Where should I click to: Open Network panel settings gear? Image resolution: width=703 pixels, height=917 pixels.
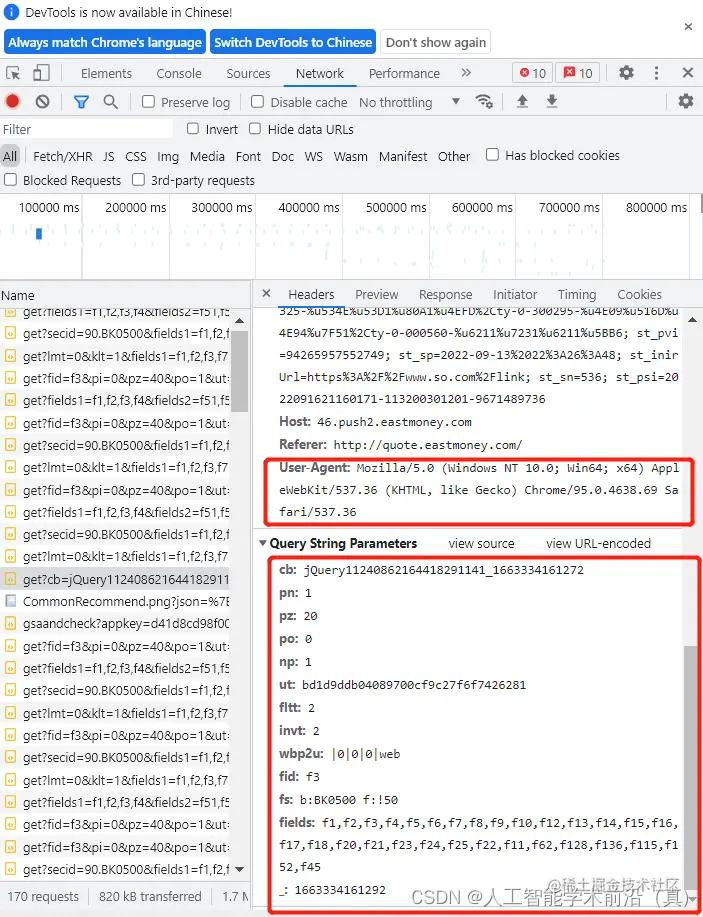point(685,101)
